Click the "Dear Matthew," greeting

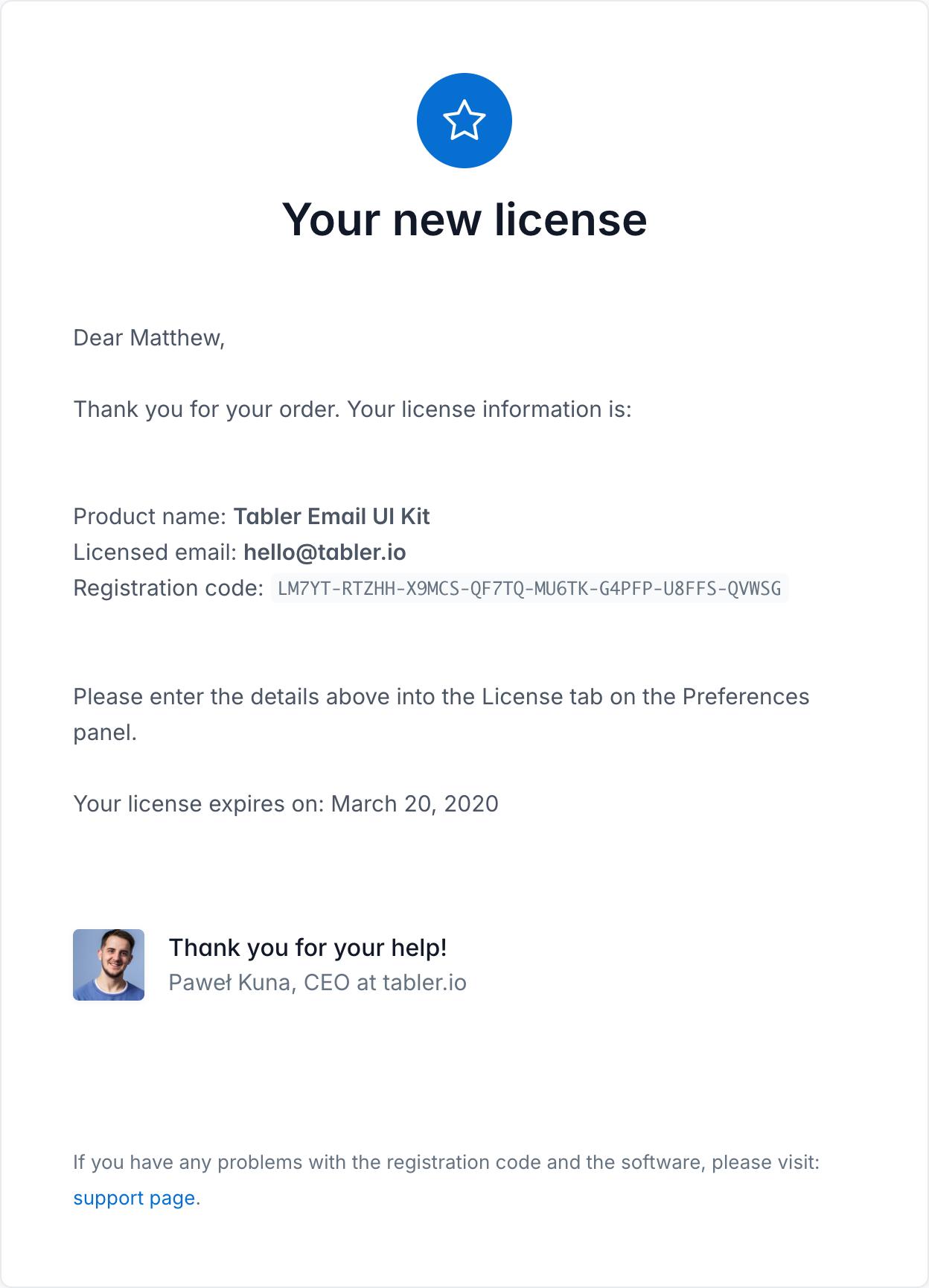(x=149, y=338)
